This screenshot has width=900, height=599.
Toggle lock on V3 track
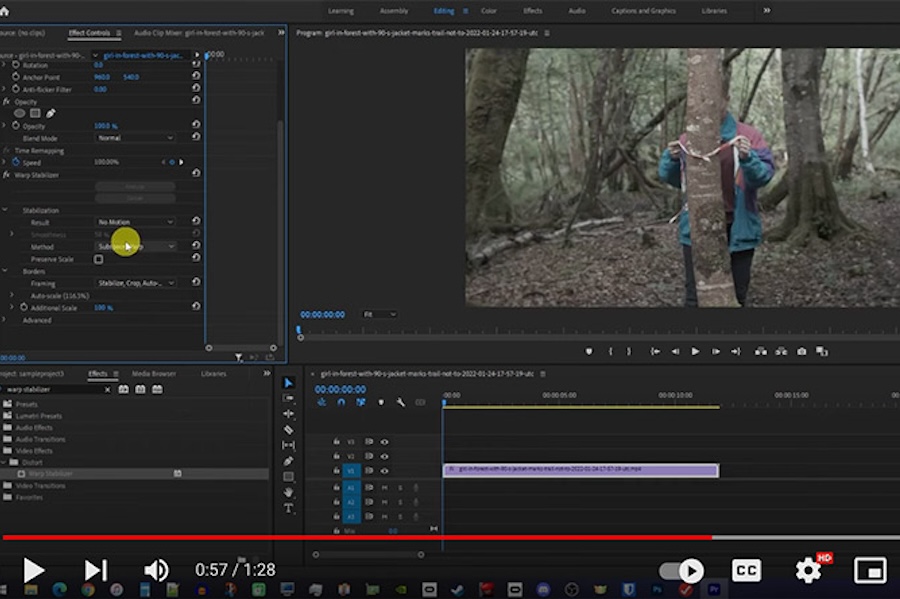click(336, 441)
